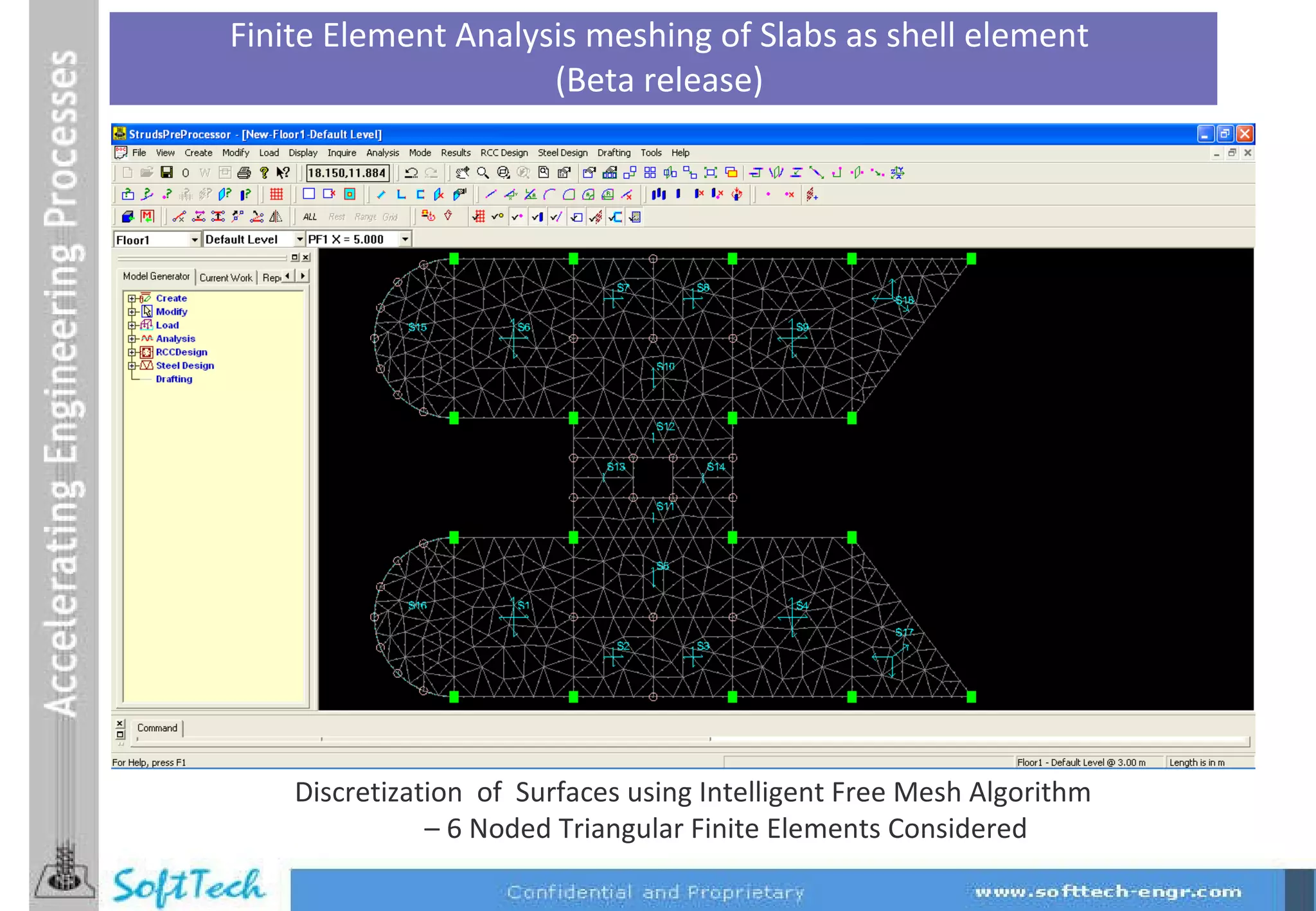
Task: Expand the Create tree node
Action: click(x=132, y=298)
